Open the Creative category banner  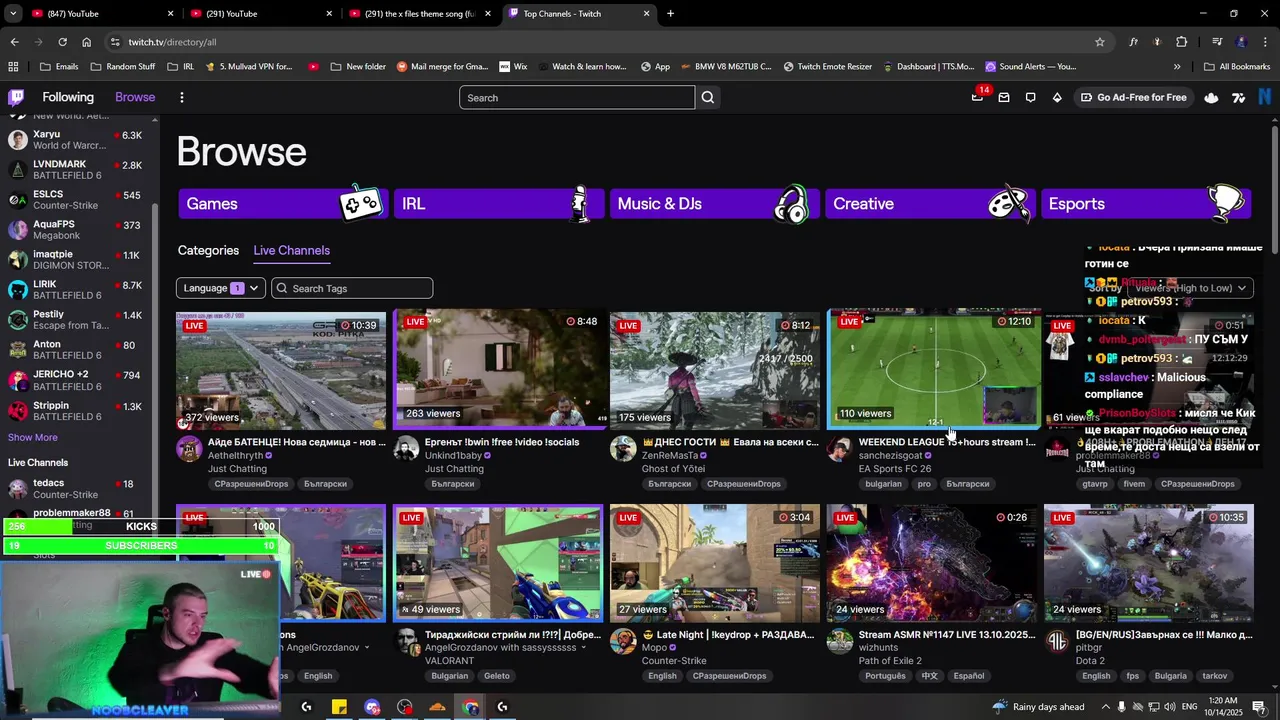(x=930, y=203)
